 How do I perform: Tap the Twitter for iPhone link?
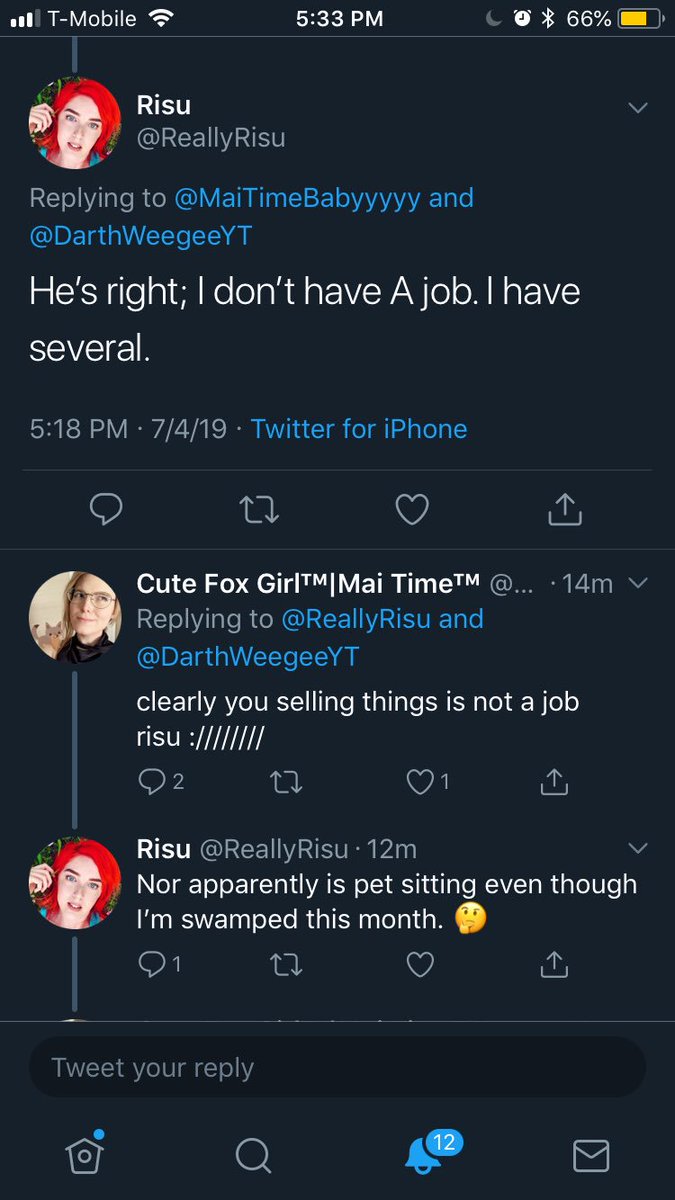(x=359, y=429)
